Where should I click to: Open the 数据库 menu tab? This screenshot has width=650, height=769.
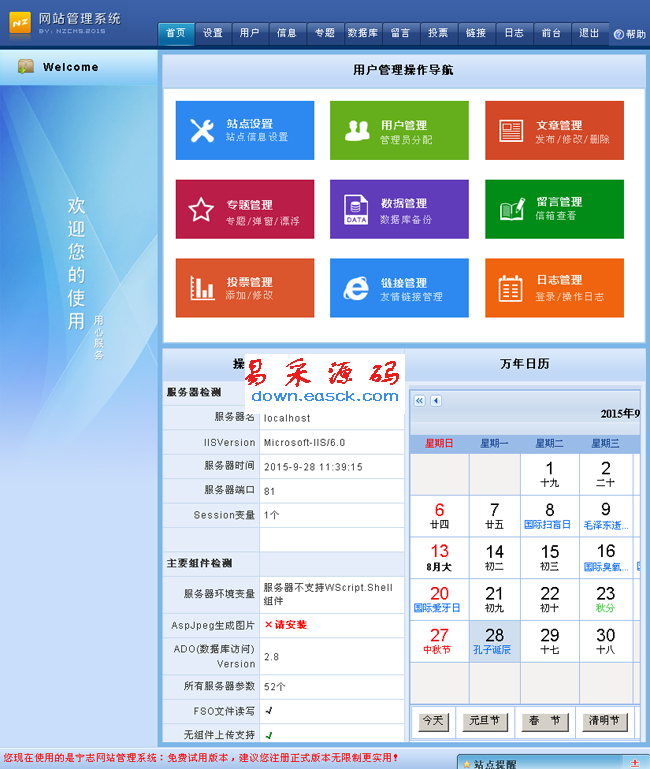[363, 33]
